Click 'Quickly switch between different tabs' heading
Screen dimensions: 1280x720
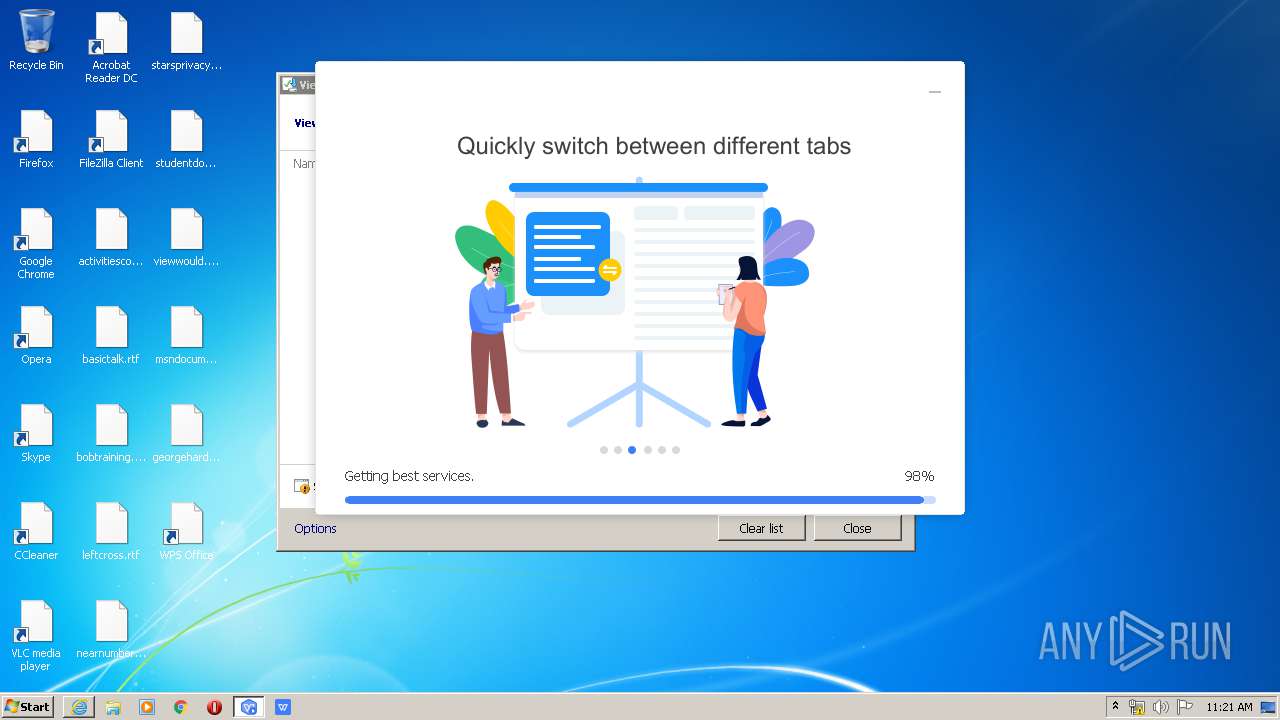pyautogui.click(x=654, y=146)
